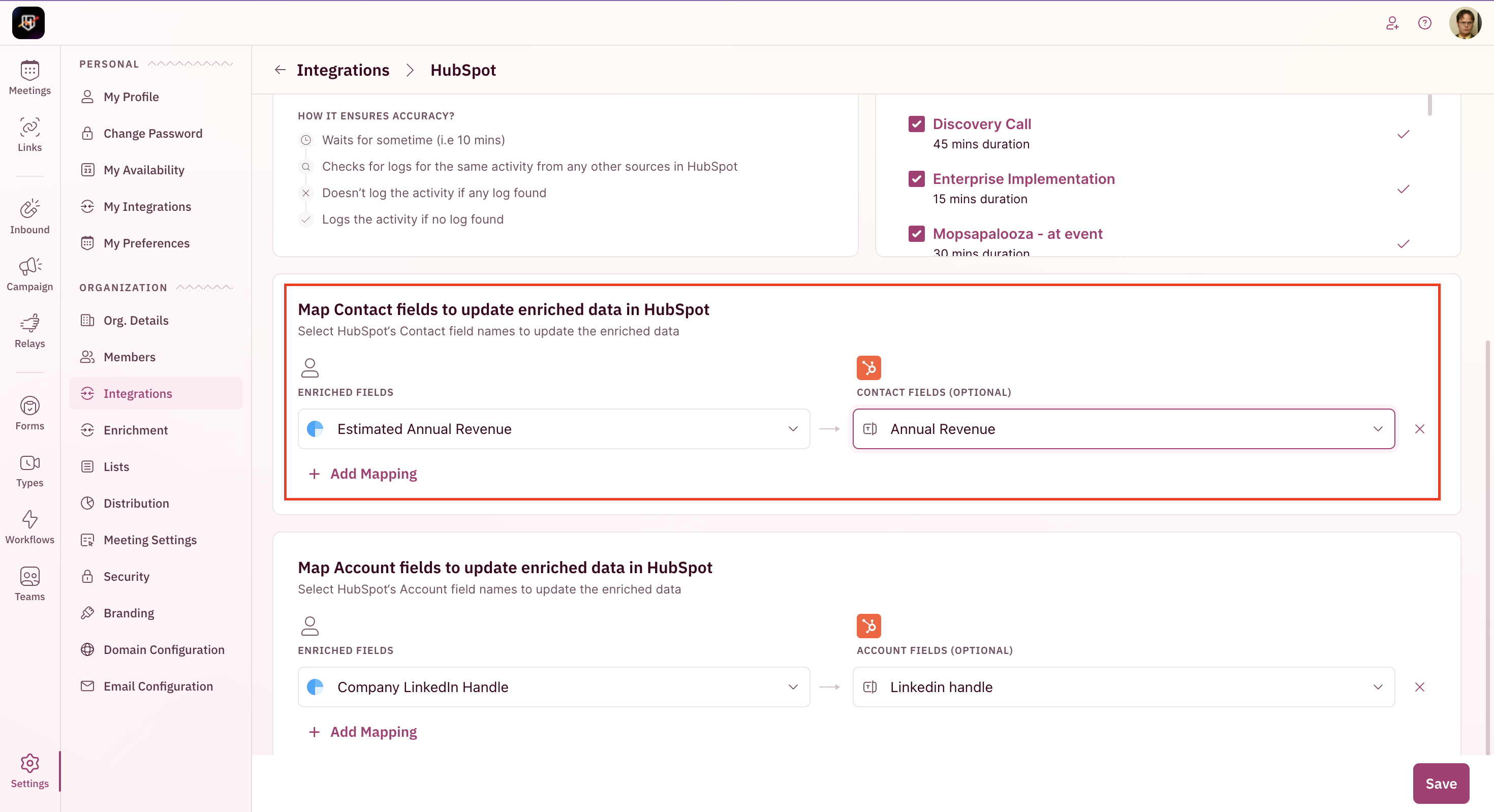Go to the Inbound section icon
Screen dimensions: 1494x812
29,216
